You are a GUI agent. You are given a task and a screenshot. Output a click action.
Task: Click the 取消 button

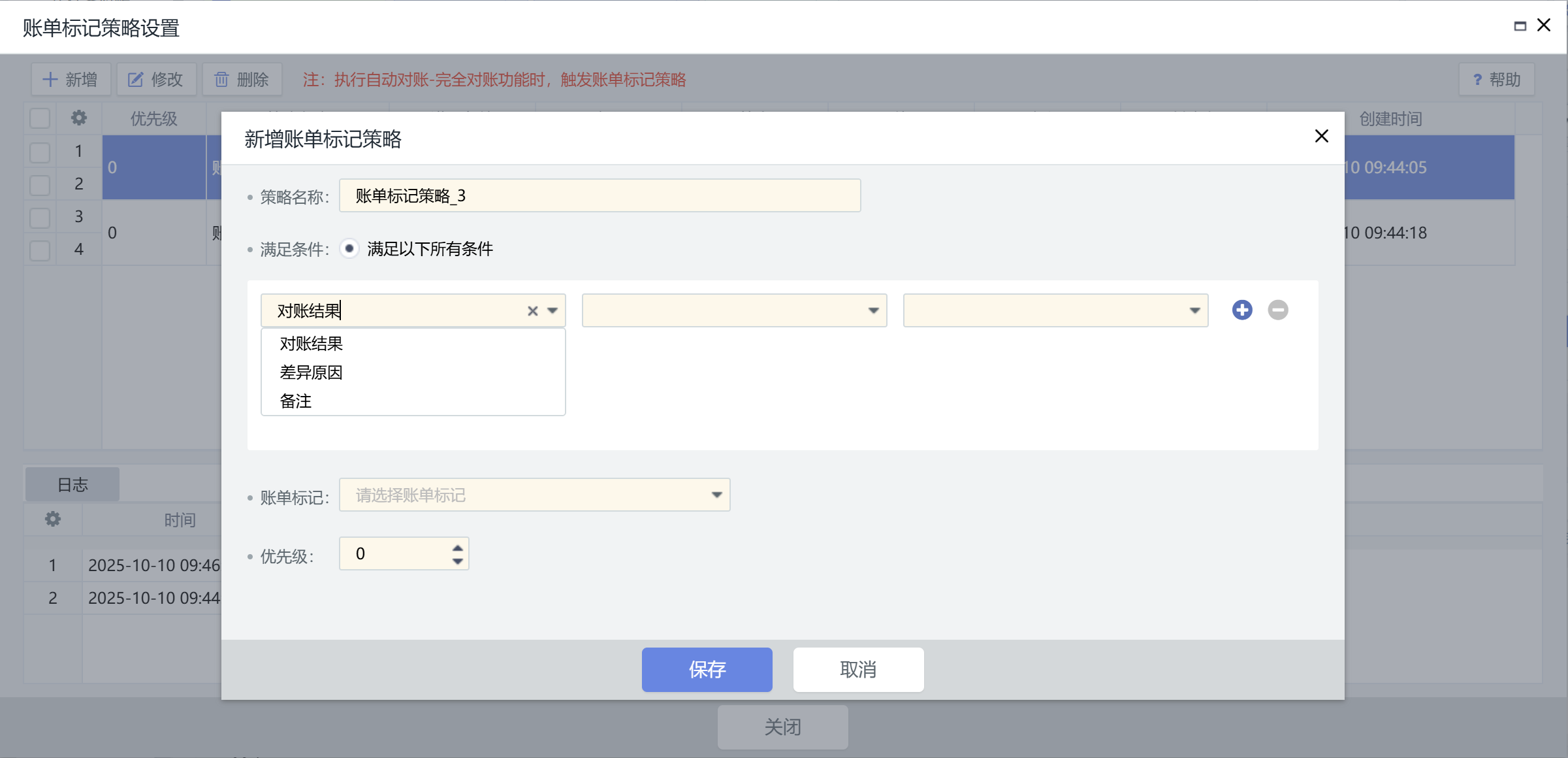857,669
